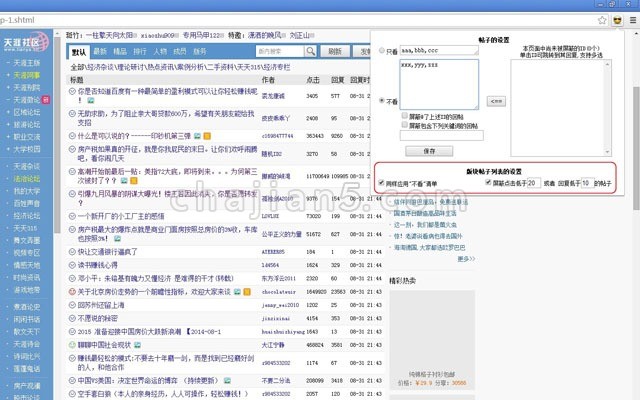Viewport: 640px width, 400px height.
Task: Click author name chocolateair
Action: coord(279,292)
